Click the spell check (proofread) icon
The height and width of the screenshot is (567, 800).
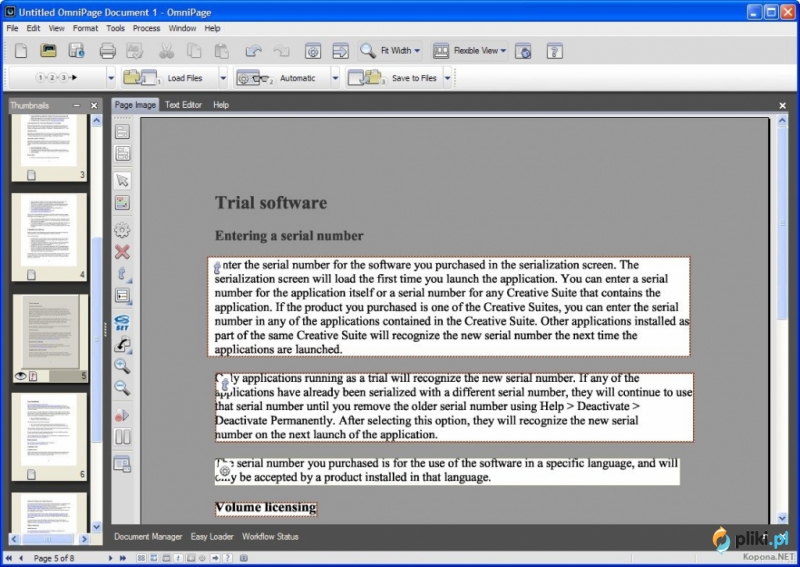click(135, 51)
